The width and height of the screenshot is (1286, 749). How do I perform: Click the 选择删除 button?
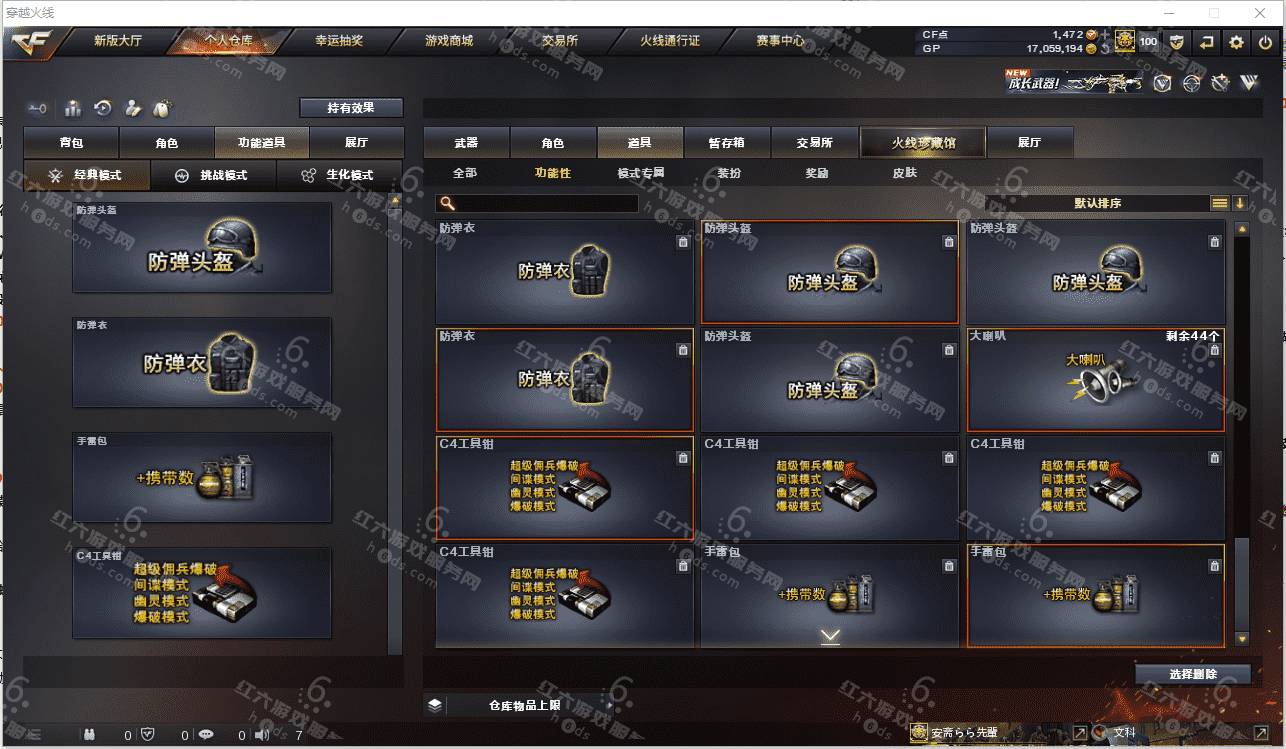tap(1192, 674)
